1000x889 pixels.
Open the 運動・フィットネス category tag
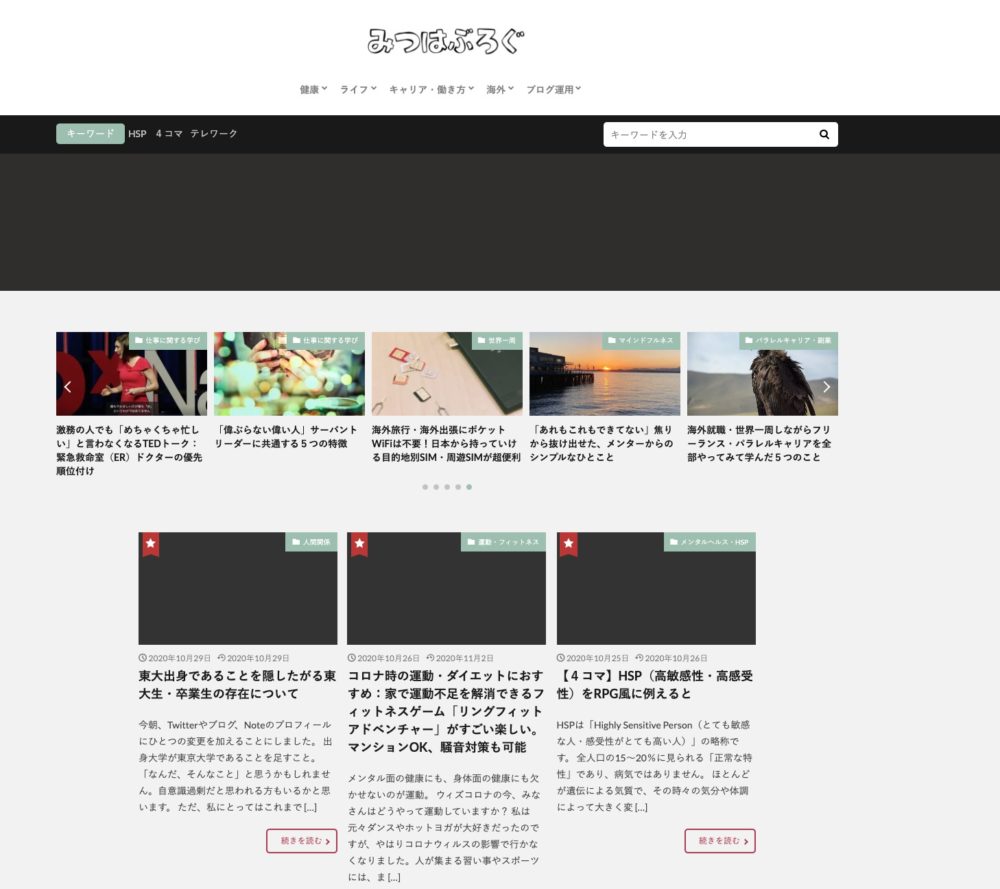pos(503,542)
